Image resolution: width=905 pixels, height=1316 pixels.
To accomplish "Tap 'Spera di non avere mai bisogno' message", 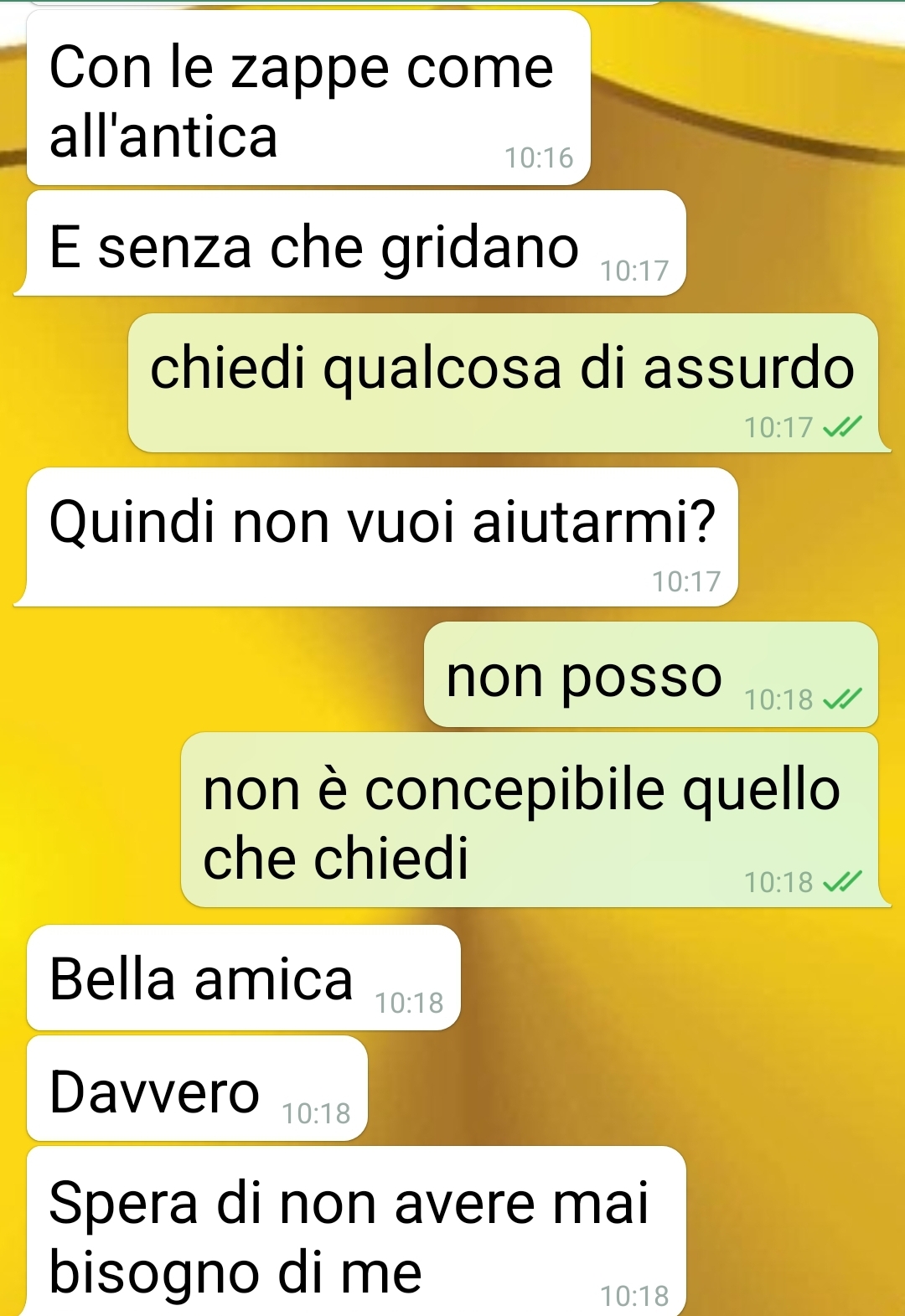I will [356, 1231].
